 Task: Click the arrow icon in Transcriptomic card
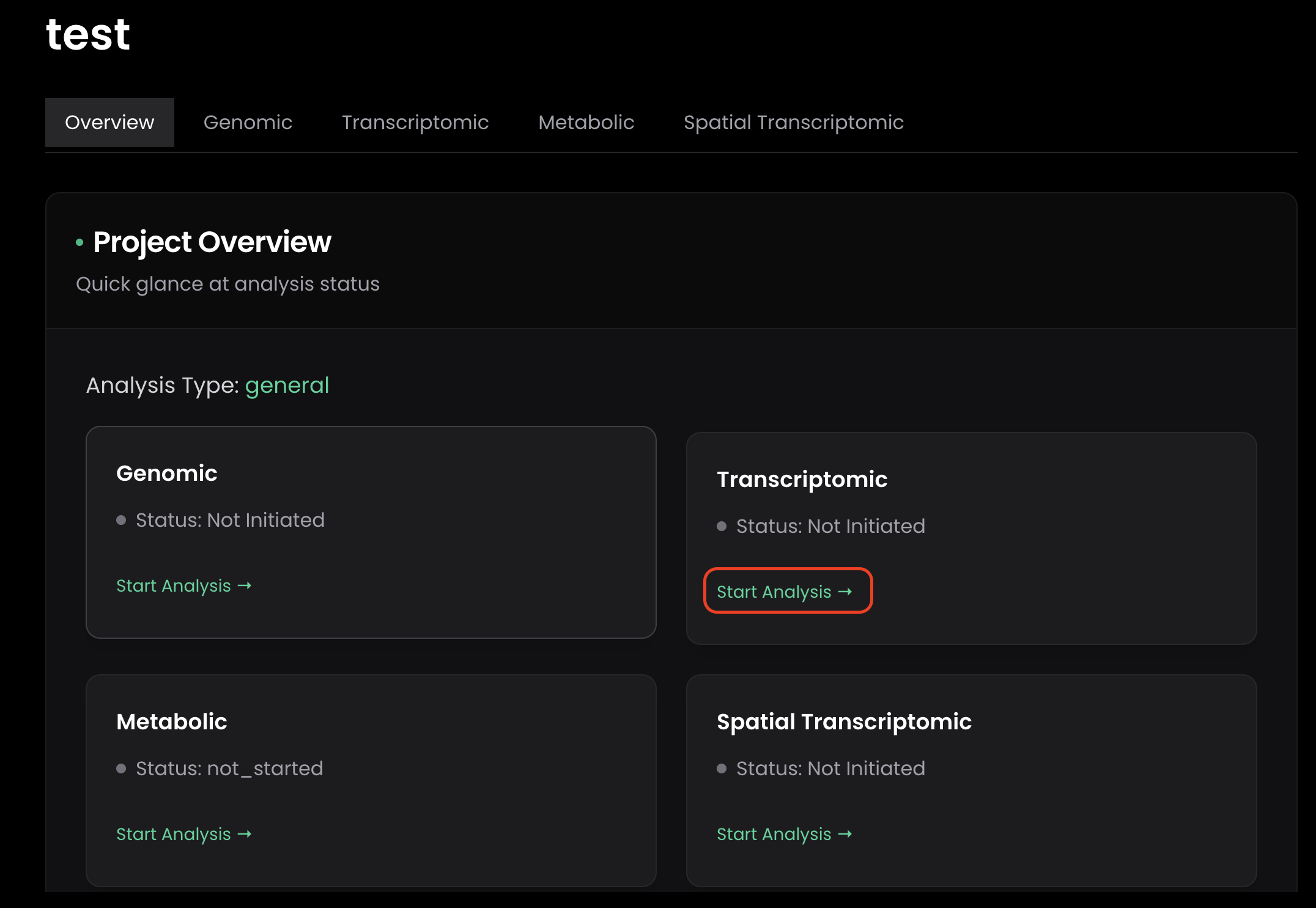[845, 592]
